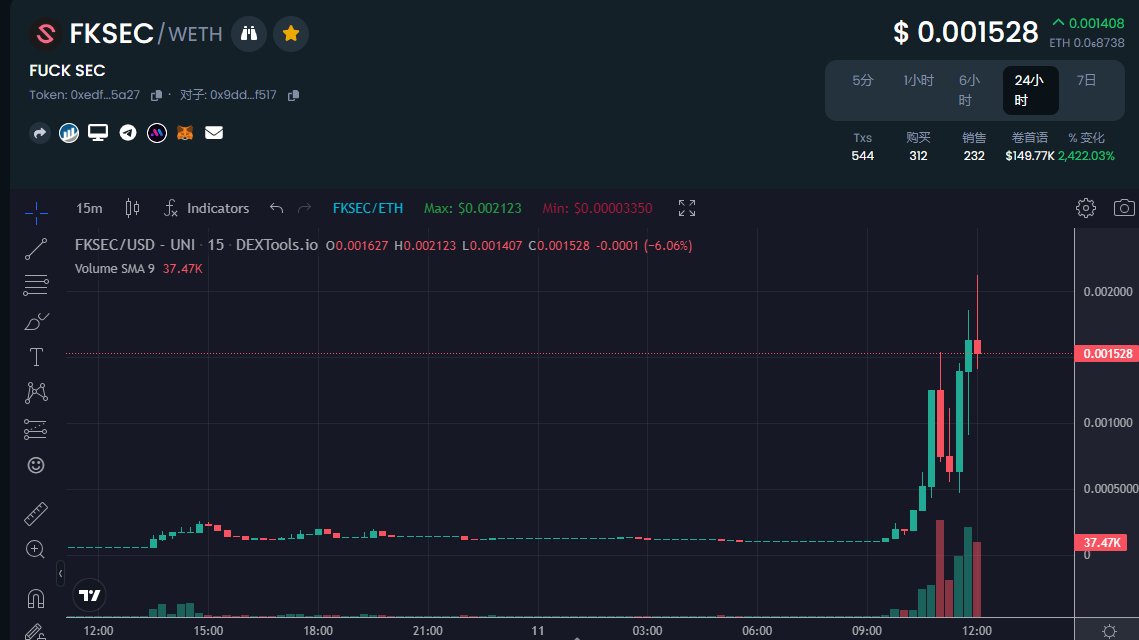This screenshot has height=640, width=1139.
Task: Select the ruler measure tool
Action: coord(36,514)
